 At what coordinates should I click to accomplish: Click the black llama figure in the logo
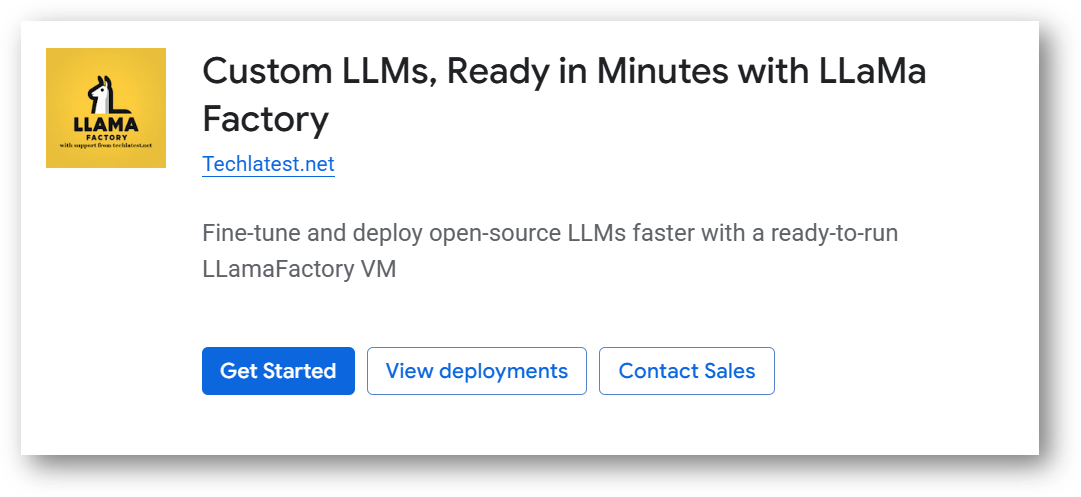[x=102, y=94]
